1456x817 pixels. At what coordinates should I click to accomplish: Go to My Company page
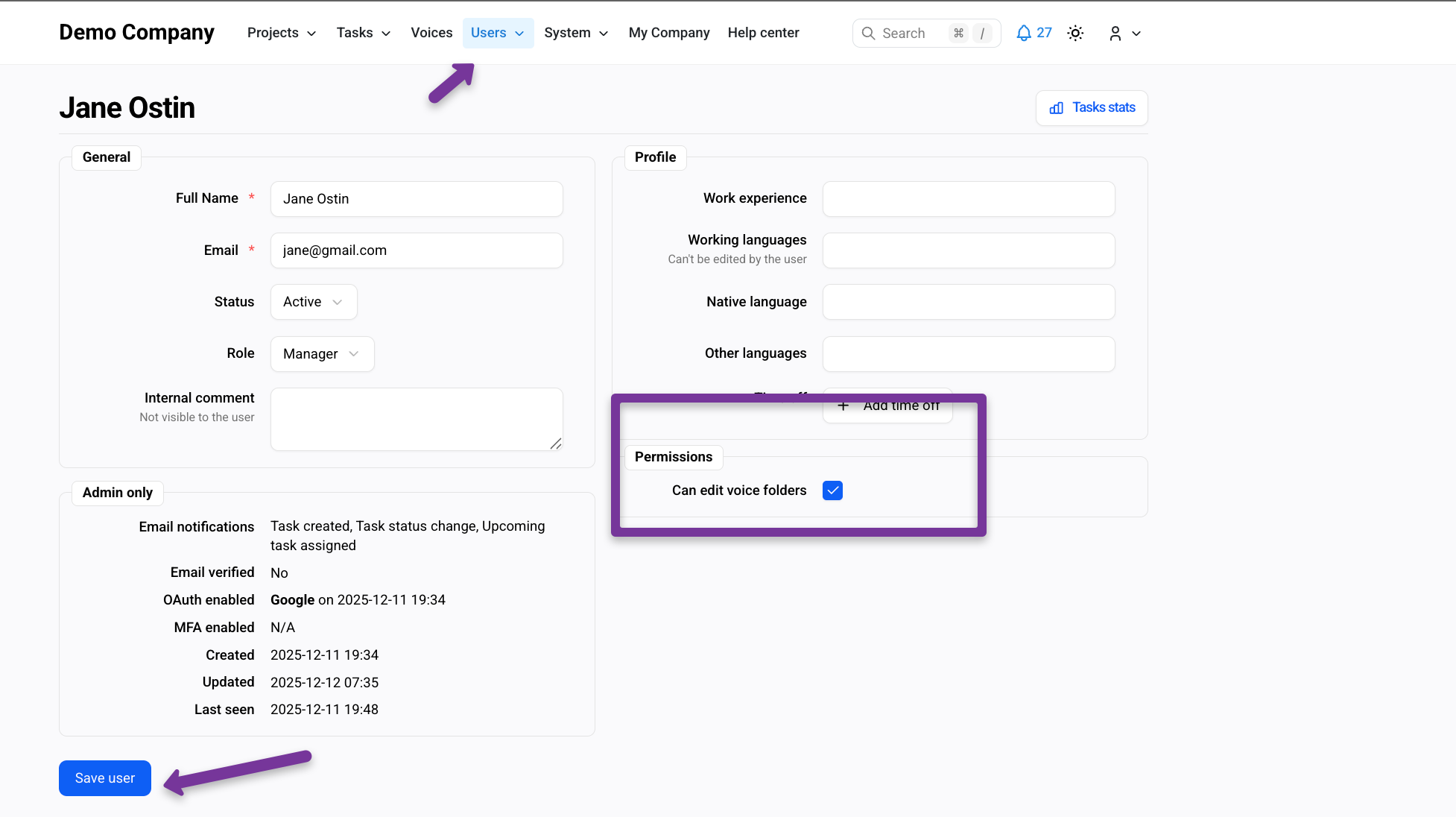coord(669,33)
